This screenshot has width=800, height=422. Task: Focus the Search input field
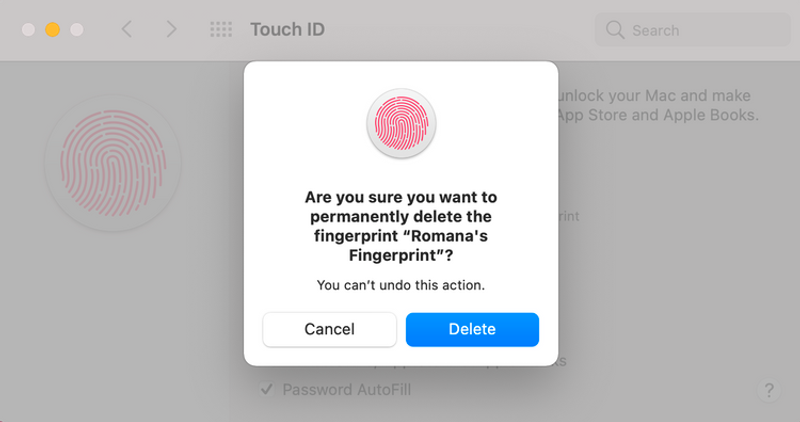[x=692, y=30]
